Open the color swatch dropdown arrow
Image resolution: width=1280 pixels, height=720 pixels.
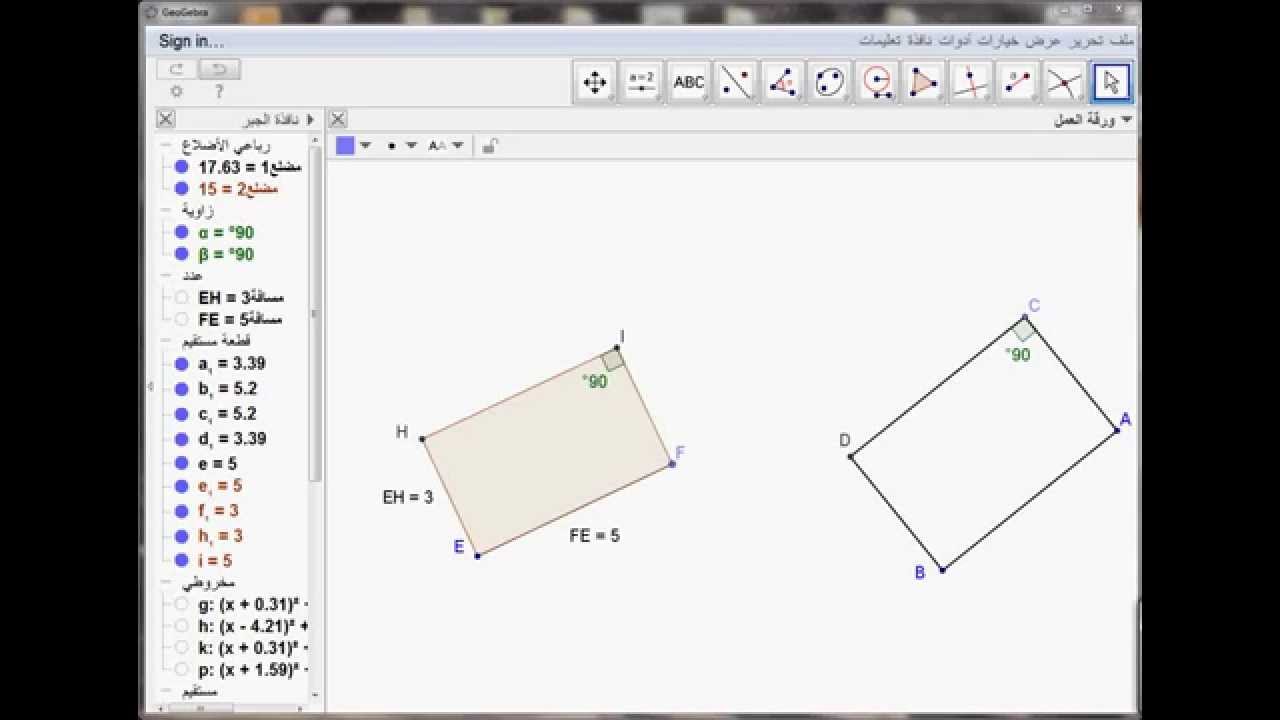366,146
